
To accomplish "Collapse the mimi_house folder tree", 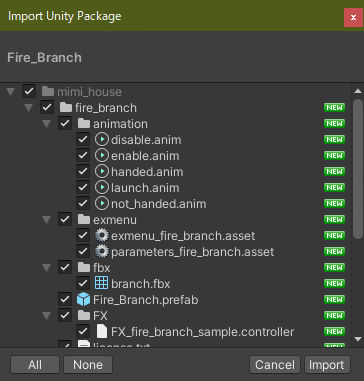I will click(x=11, y=92).
